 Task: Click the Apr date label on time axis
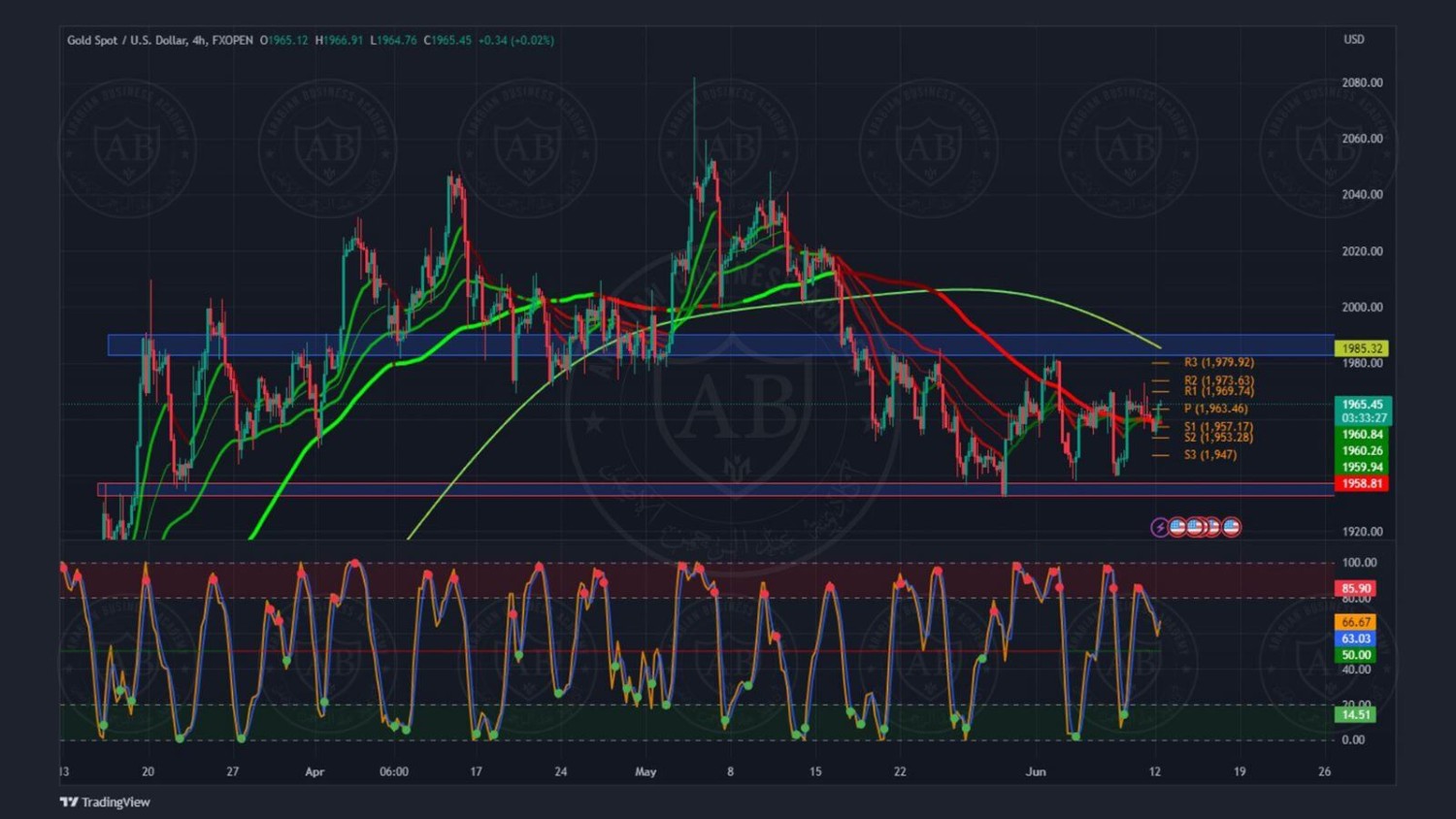[314, 771]
